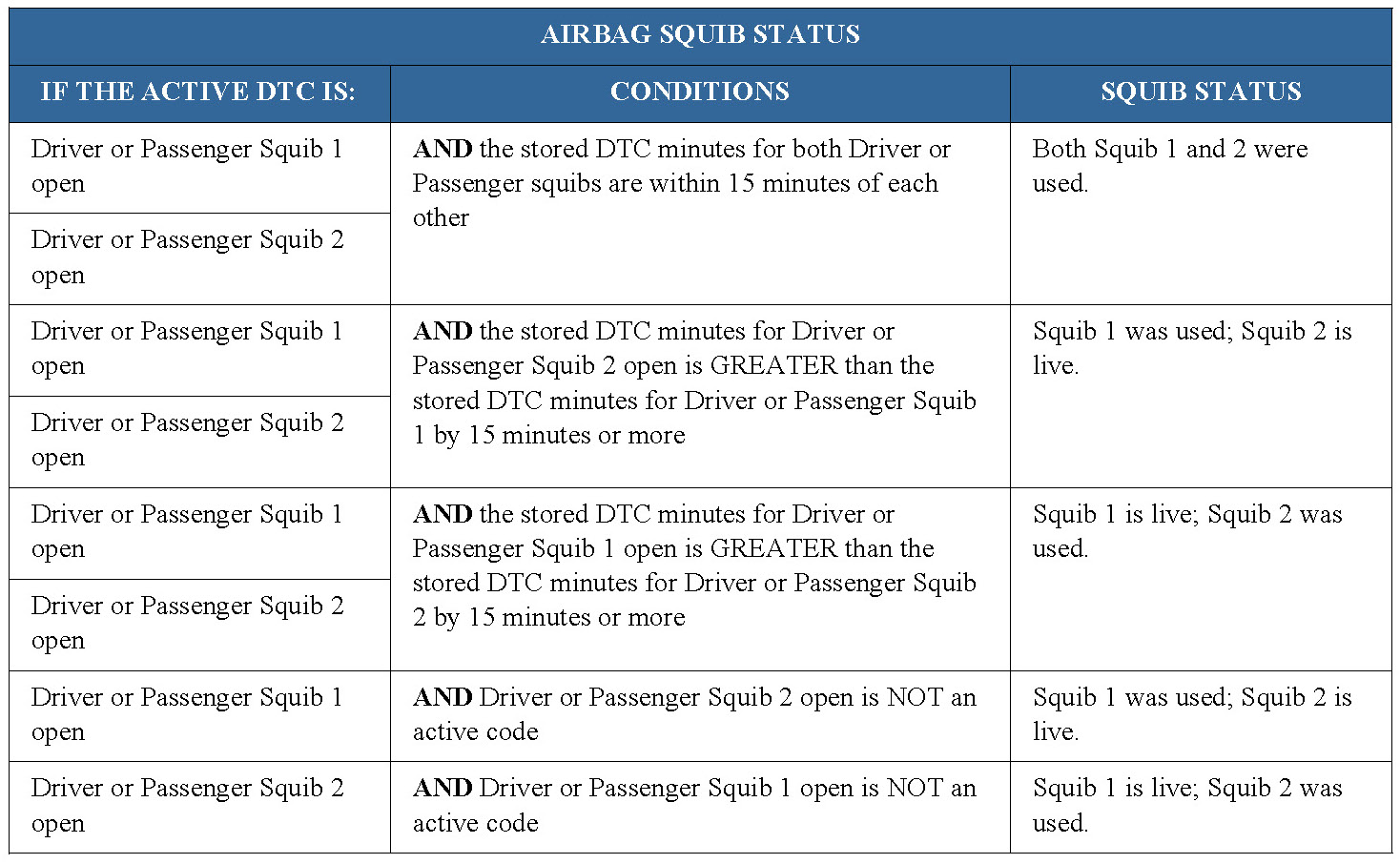
Task: Click the "CONDITIONS" column header
Action: point(700,93)
